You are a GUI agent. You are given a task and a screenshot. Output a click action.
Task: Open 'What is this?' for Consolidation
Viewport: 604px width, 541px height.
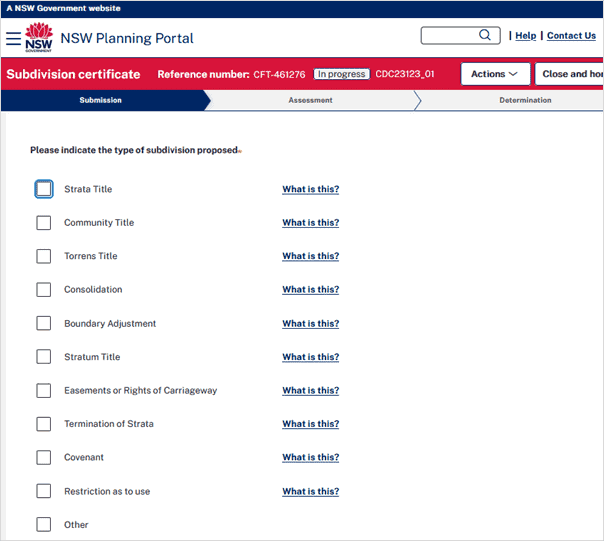tap(310, 290)
